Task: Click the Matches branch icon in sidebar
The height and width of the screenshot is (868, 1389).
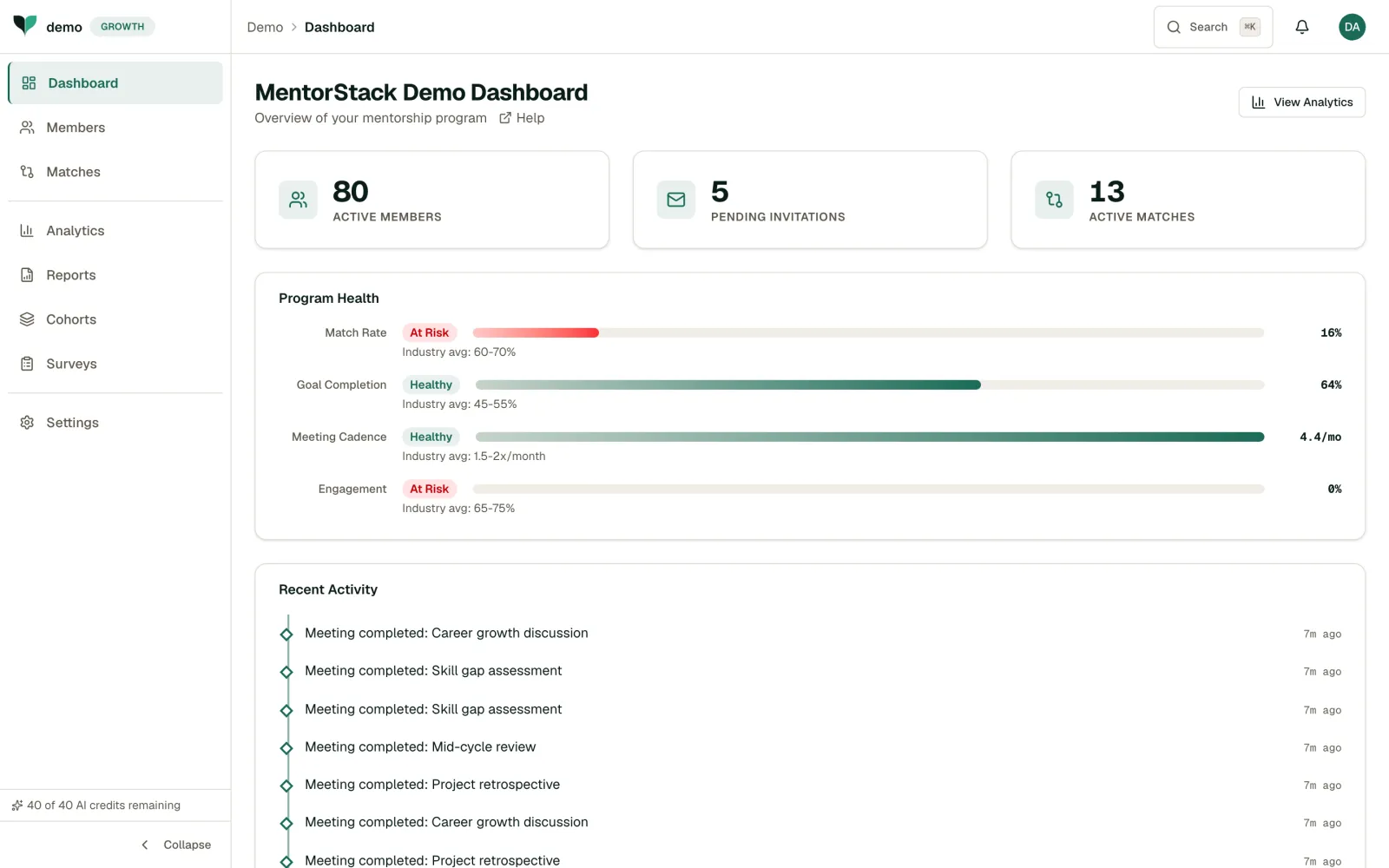Action: [x=27, y=172]
